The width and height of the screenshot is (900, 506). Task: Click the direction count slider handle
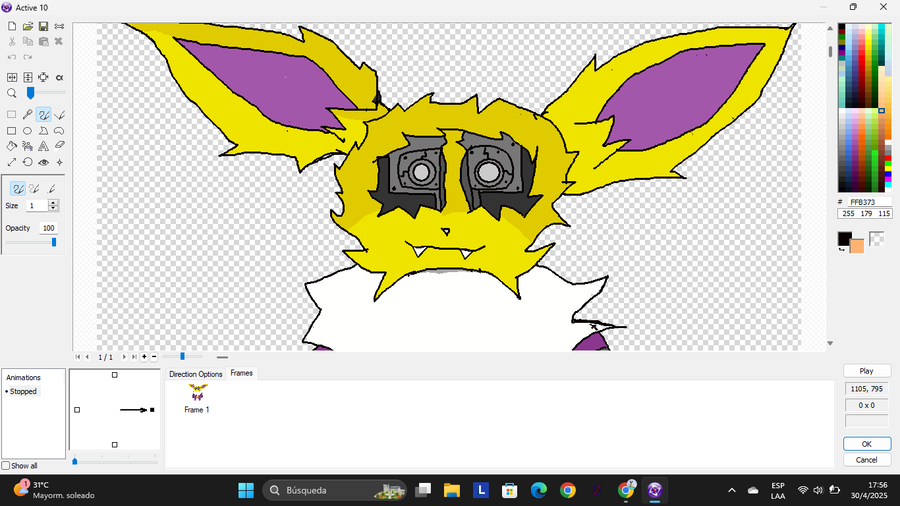click(x=75, y=461)
